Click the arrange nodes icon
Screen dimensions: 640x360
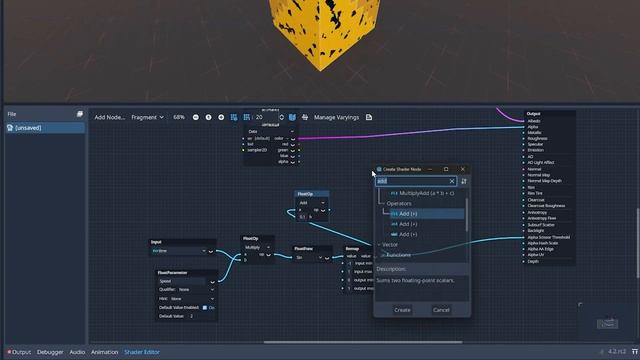(x=305, y=117)
